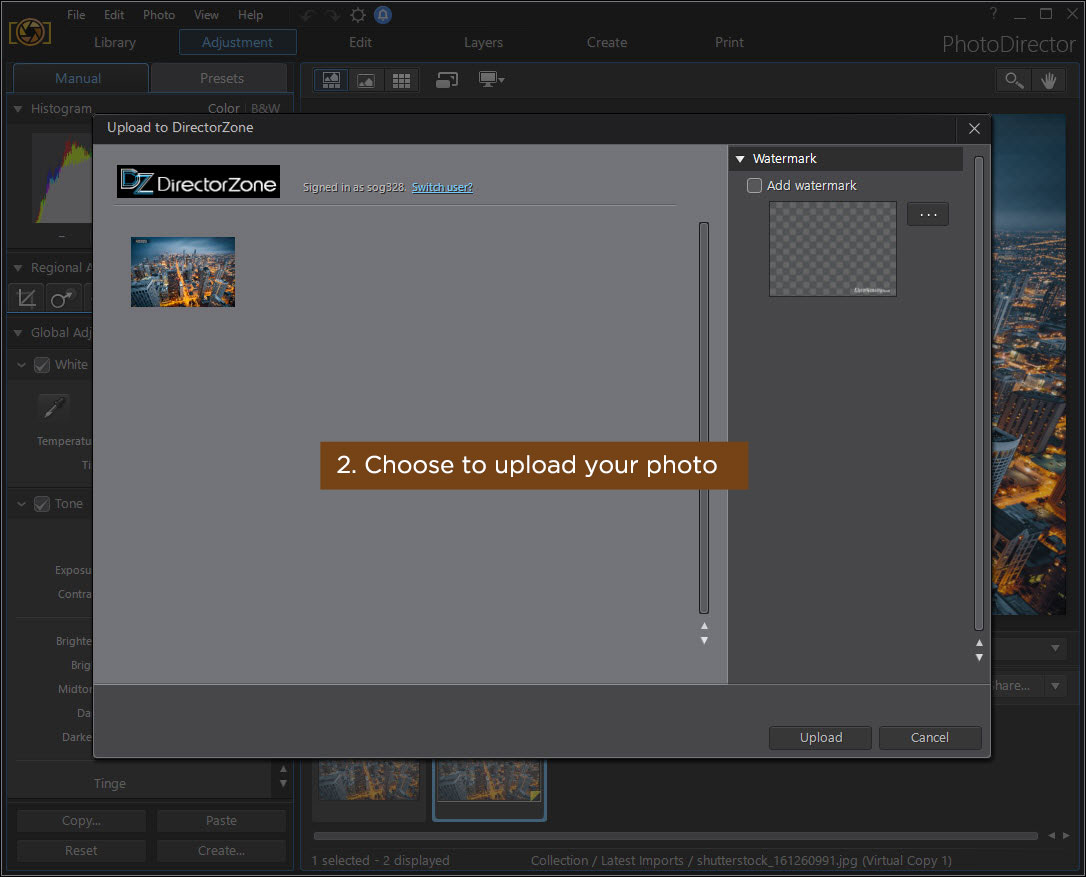
Task: Collapse the Watermark section
Action: pyautogui.click(x=740, y=159)
